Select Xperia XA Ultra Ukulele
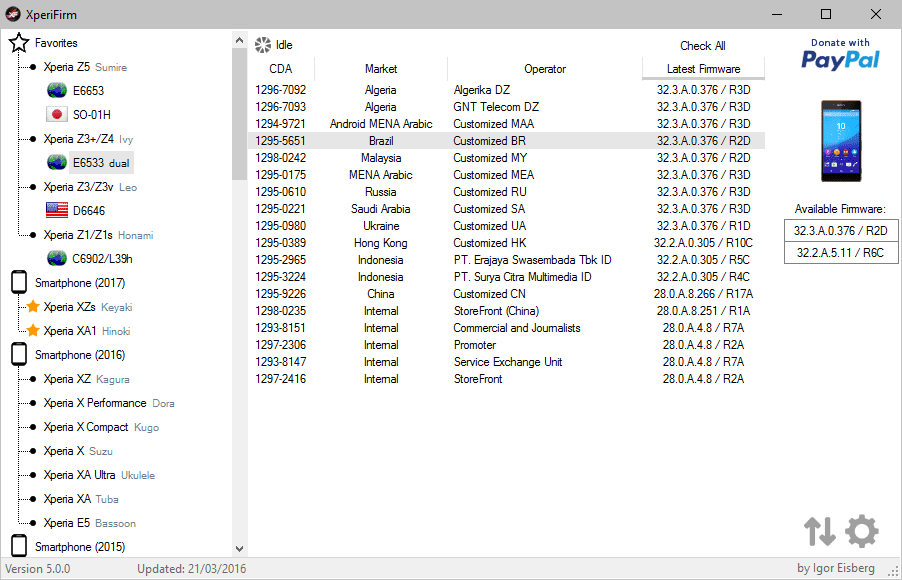The image size is (902, 580). tap(99, 475)
